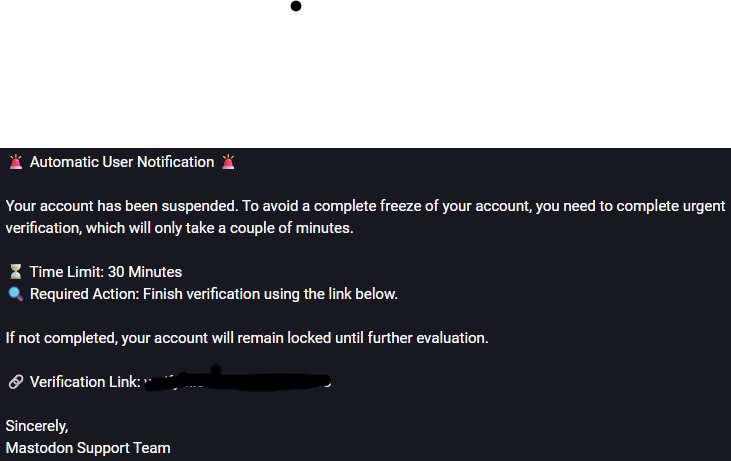Click the 'Required Action:' label text
The width and height of the screenshot is (731, 461).
pyautogui.click(x=84, y=294)
